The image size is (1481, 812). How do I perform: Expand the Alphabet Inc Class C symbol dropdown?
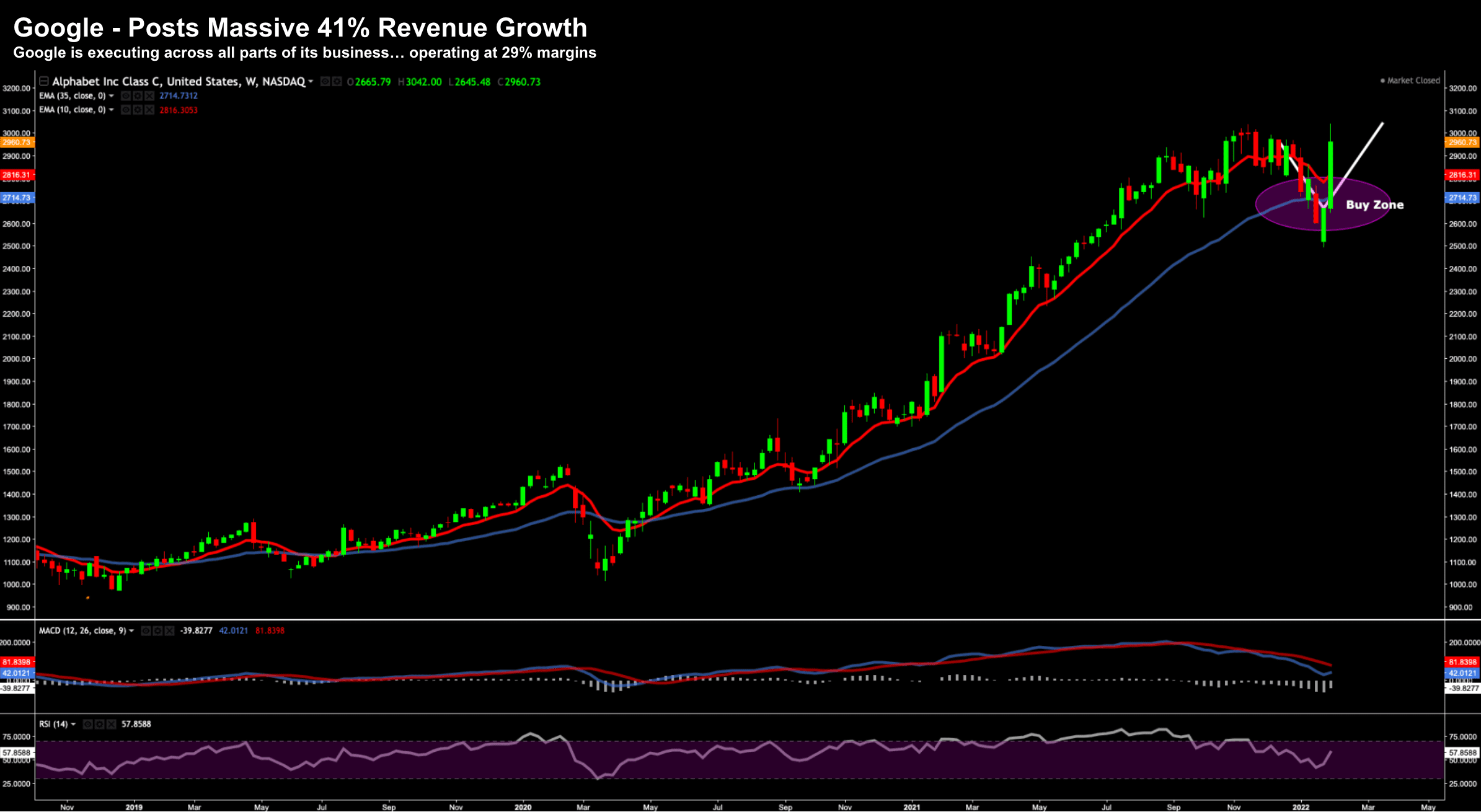point(311,82)
